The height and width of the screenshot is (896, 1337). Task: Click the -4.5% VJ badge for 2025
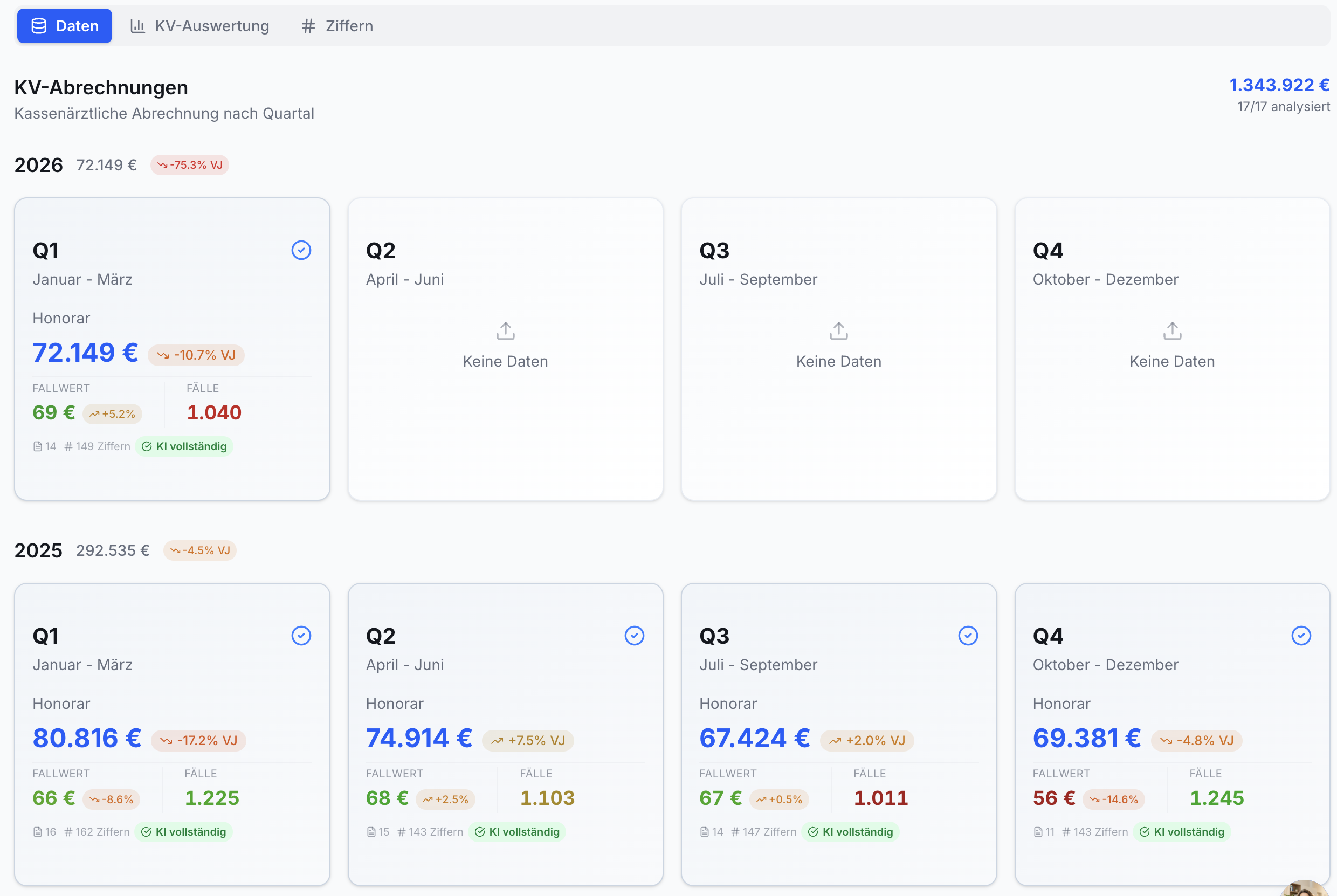click(x=200, y=550)
